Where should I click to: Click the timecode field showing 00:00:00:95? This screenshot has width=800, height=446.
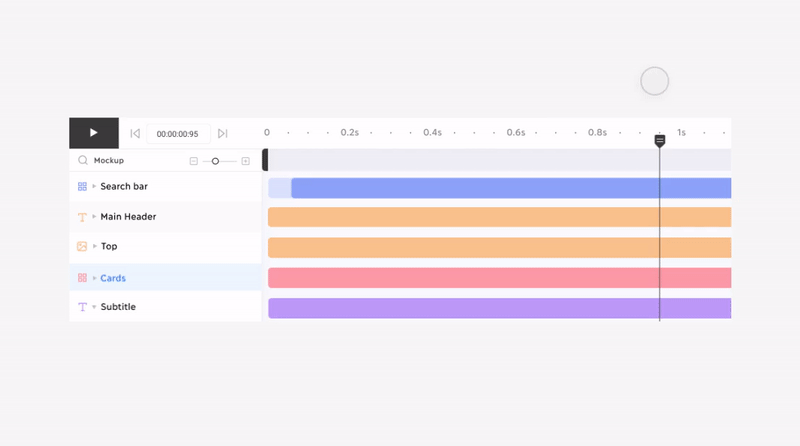click(178, 134)
